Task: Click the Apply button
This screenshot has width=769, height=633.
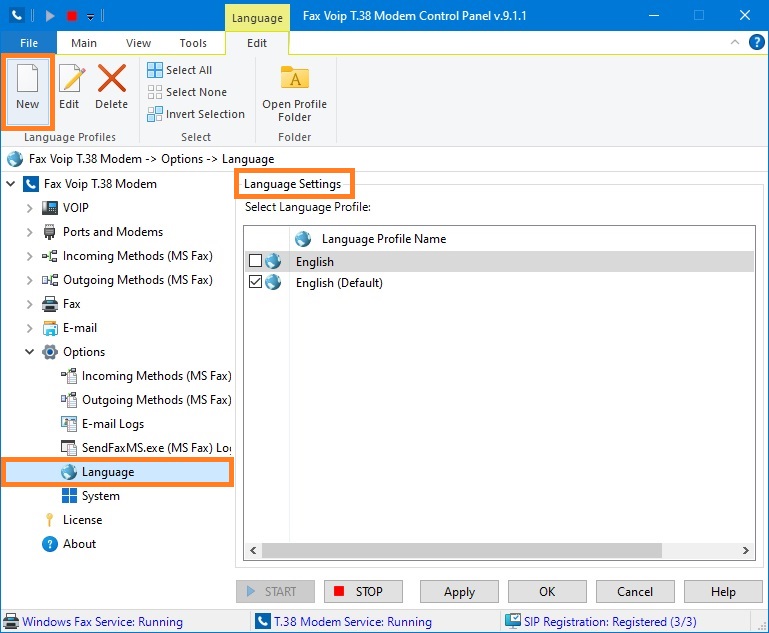Action: point(459,592)
